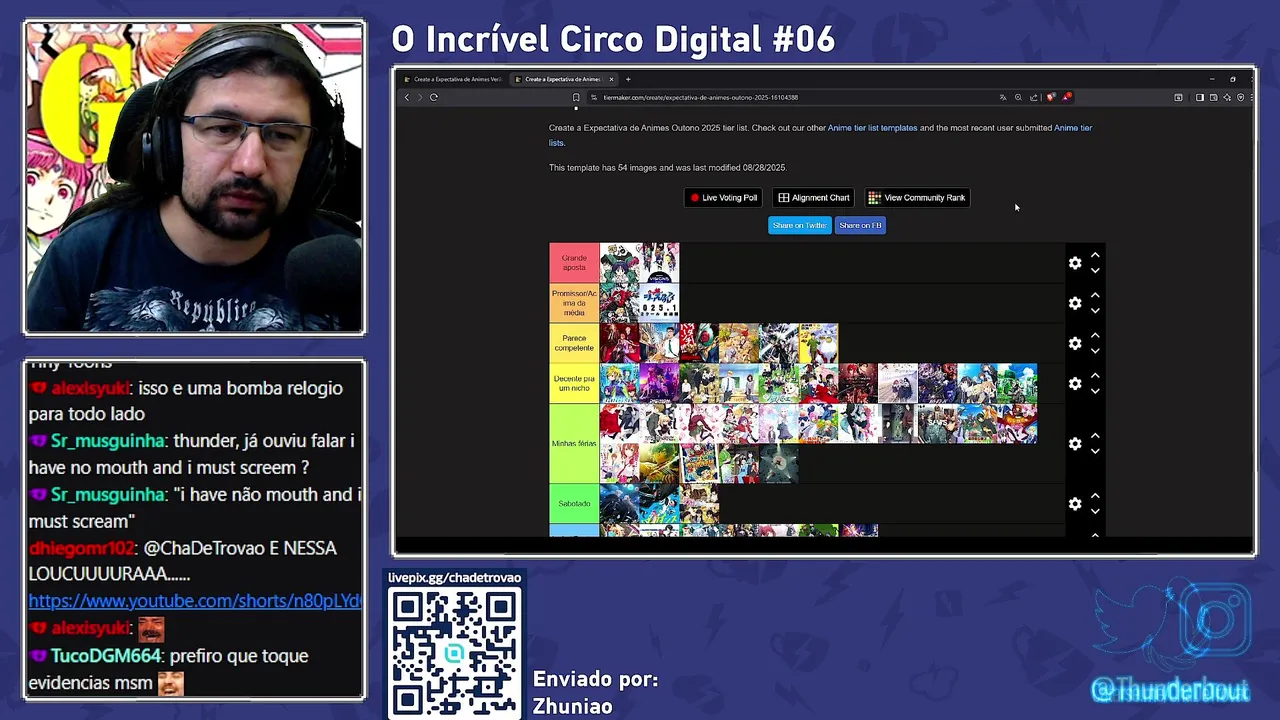Move Promissor/Acima da média row up
This screenshot has height=720, width=1280.
click(x=1095, y=295)
